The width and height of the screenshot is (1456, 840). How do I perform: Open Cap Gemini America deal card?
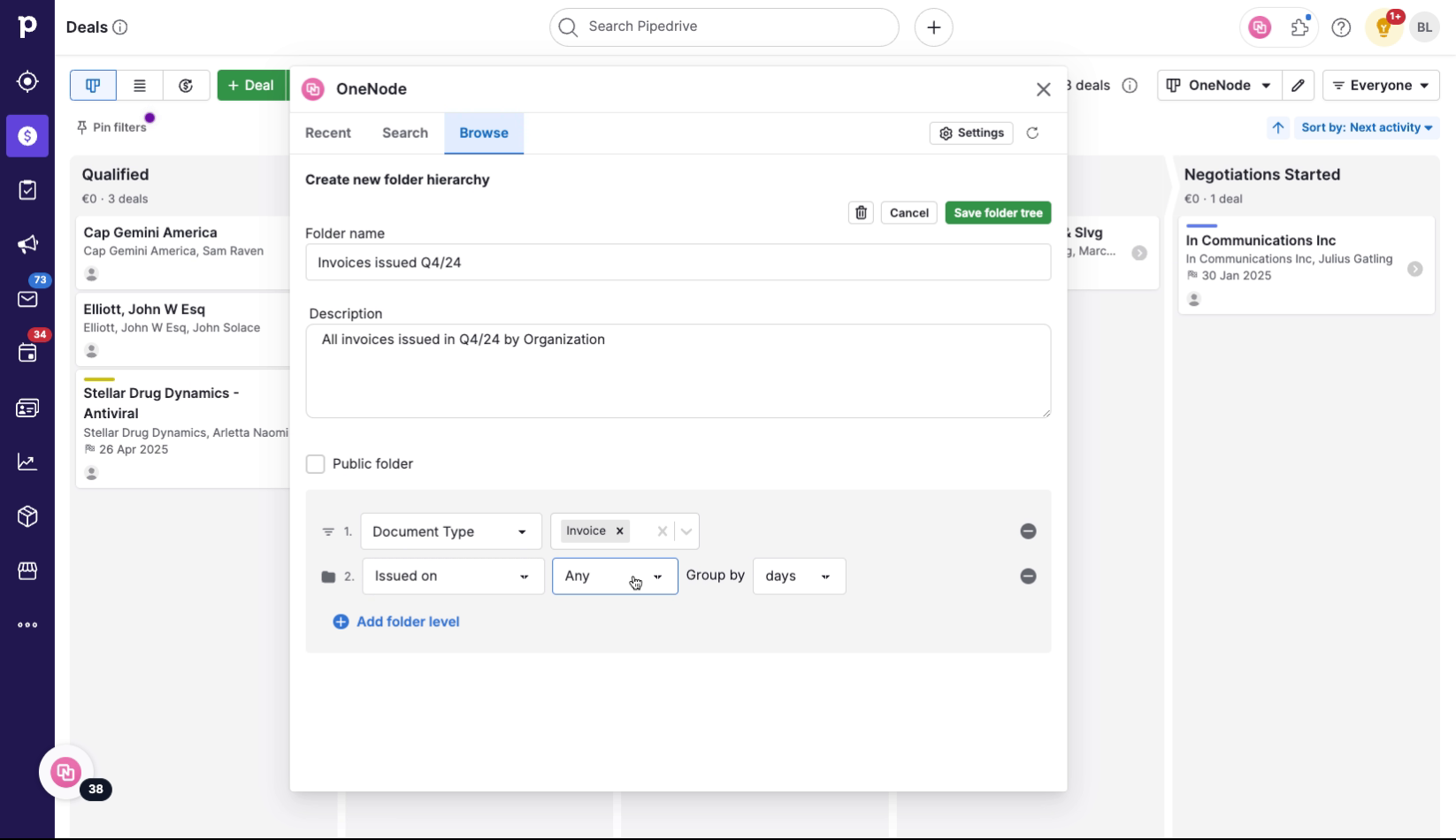click(183, 253)
